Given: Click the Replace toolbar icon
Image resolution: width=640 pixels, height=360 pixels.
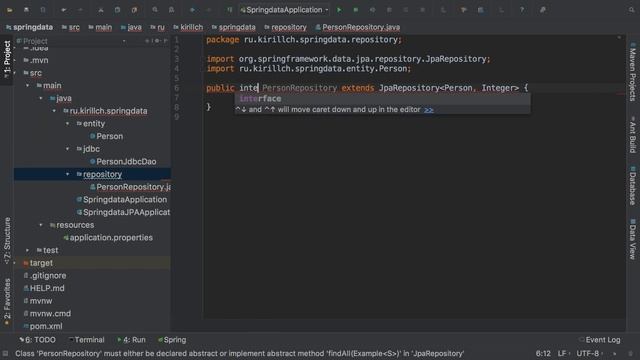Looking at the screenshot, I should [x=171, y=10].
